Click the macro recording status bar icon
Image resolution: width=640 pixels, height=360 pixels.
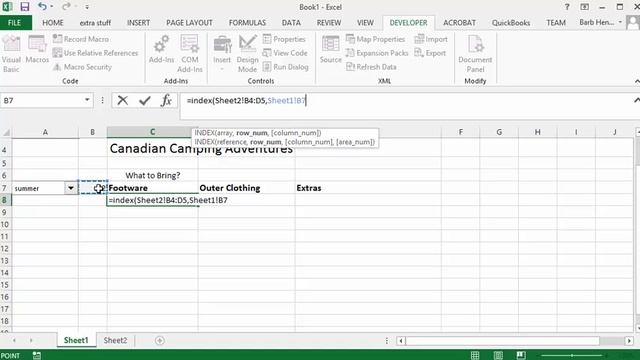tap(37, 356)
